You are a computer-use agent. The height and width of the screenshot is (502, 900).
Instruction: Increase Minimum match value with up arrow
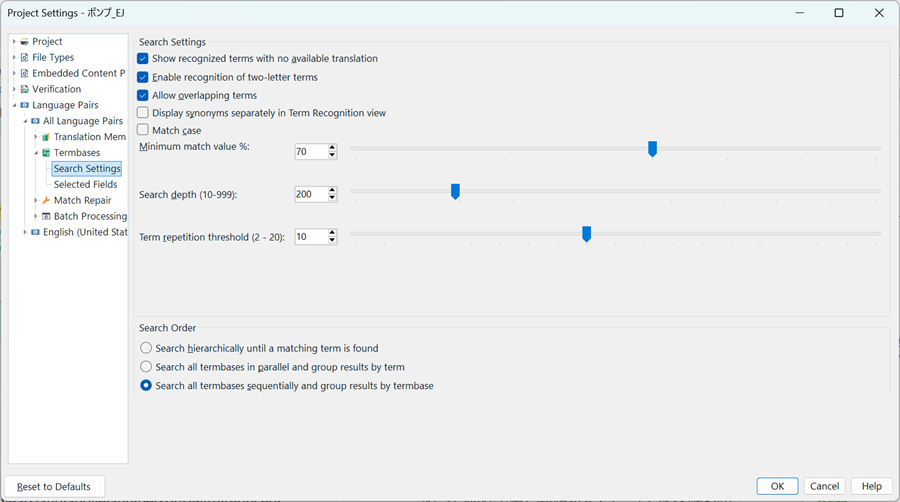[x=332, y=148]
